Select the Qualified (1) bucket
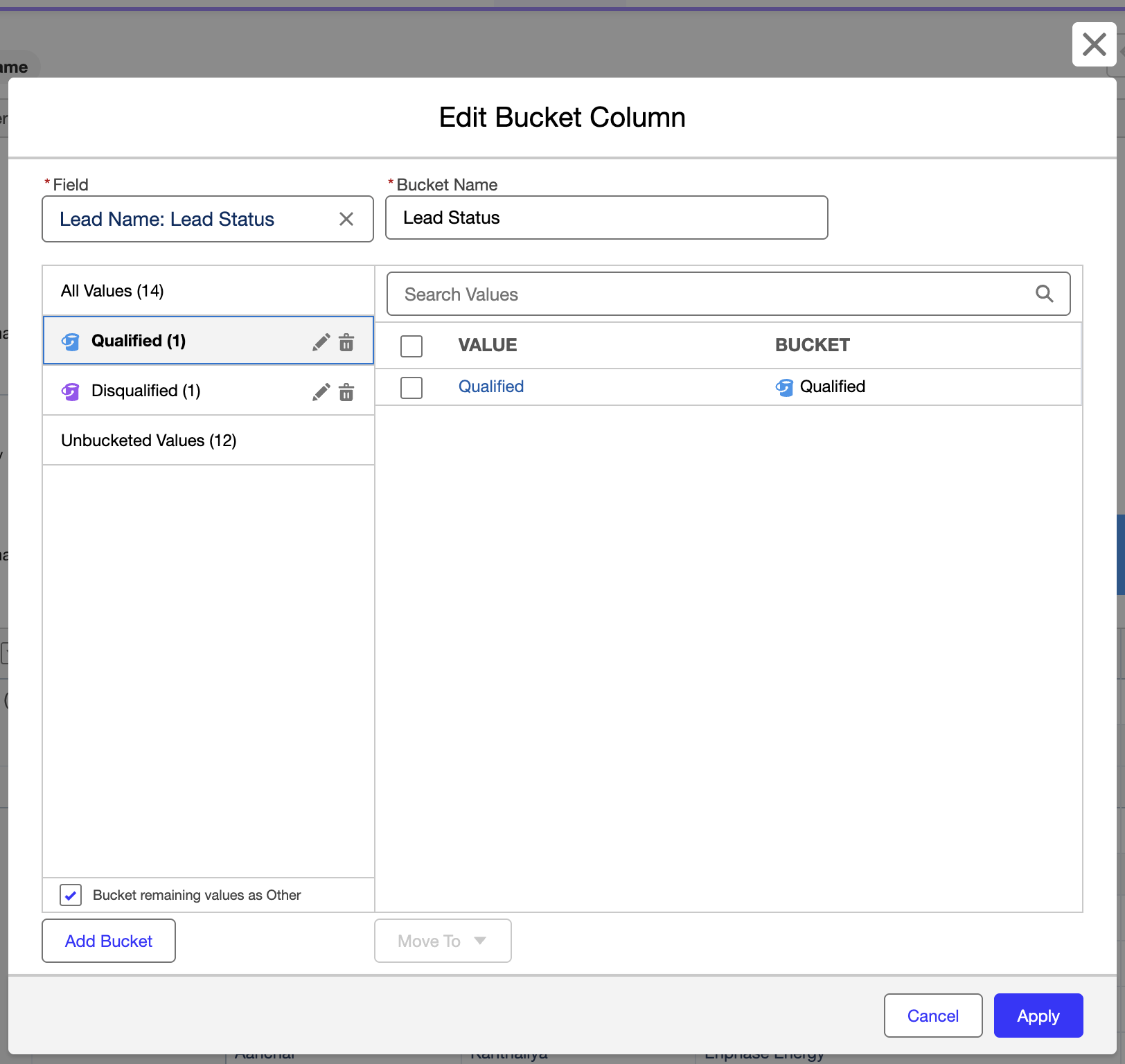The width and height of the screenshot is (1125, 1064). point(209,341)
